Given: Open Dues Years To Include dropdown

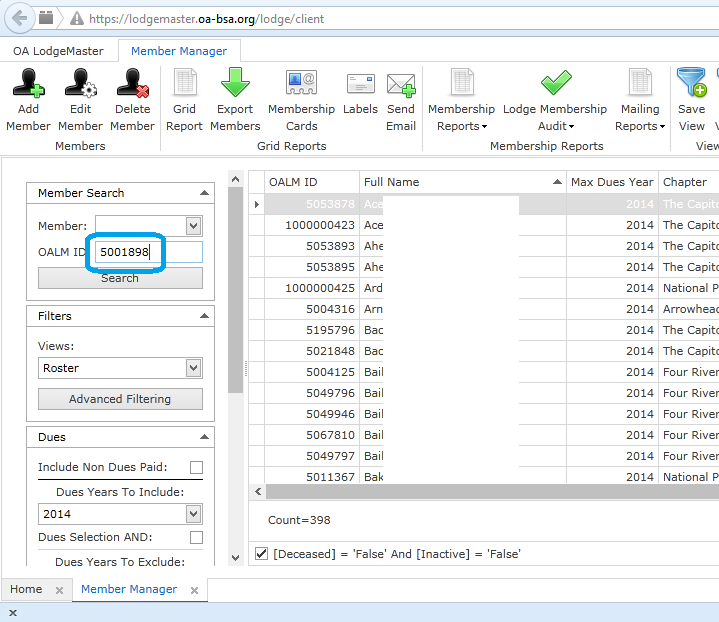Looking at the screenshot, I should point(194,514).
